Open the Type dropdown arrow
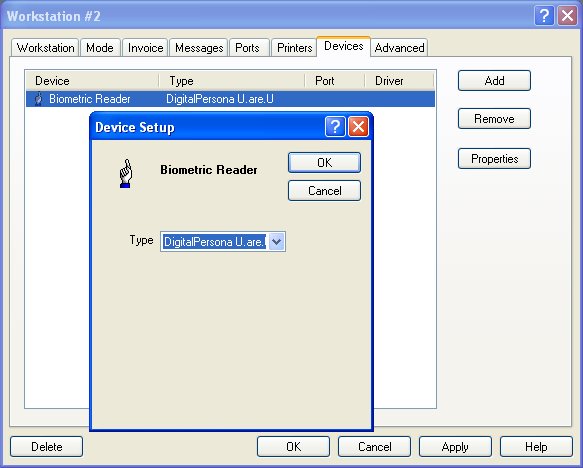Screen dimensions: 583x468 pos(276,242)
